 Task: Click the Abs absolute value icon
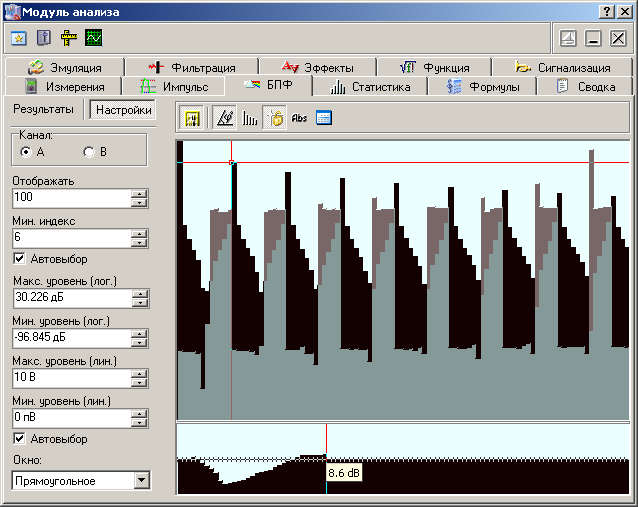[299, 118]
